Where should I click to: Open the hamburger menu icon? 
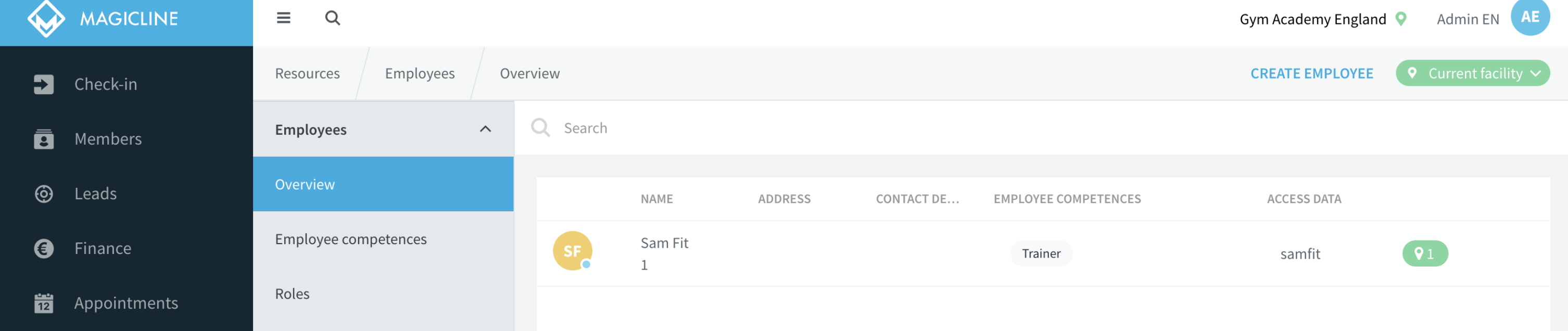284,18
